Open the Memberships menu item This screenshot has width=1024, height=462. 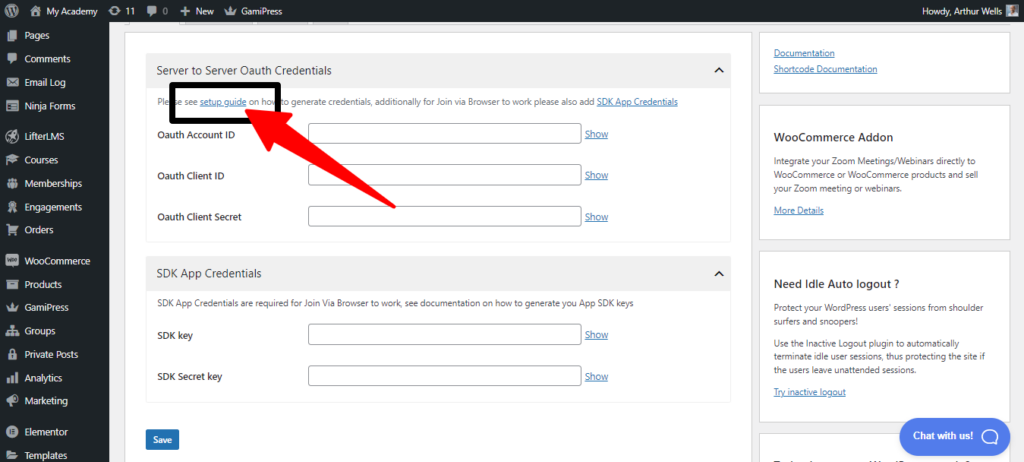click(x=54, y=184)
